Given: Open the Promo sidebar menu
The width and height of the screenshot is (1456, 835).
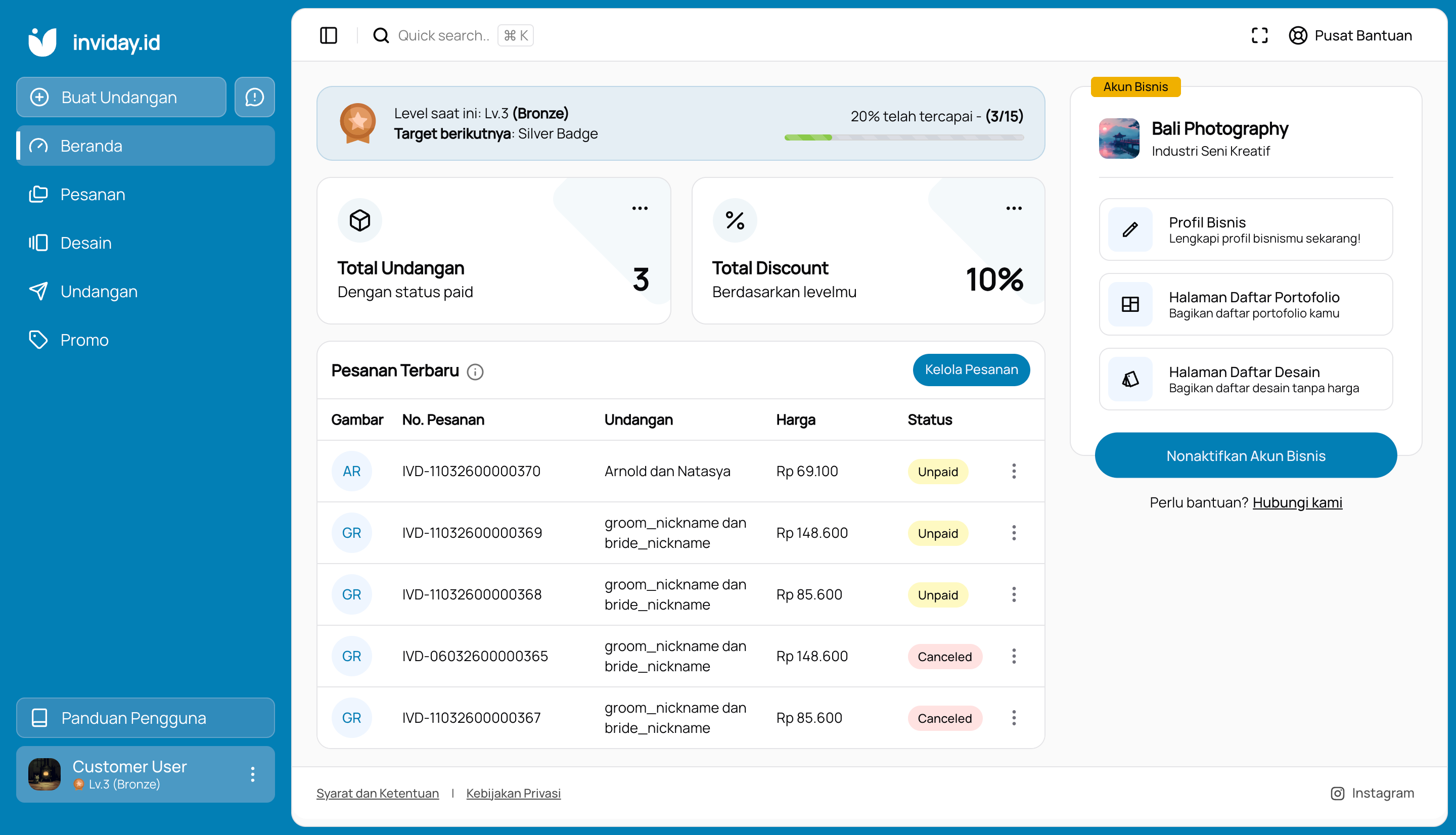Looking at the screenshot, I should (x=84, y=340).
